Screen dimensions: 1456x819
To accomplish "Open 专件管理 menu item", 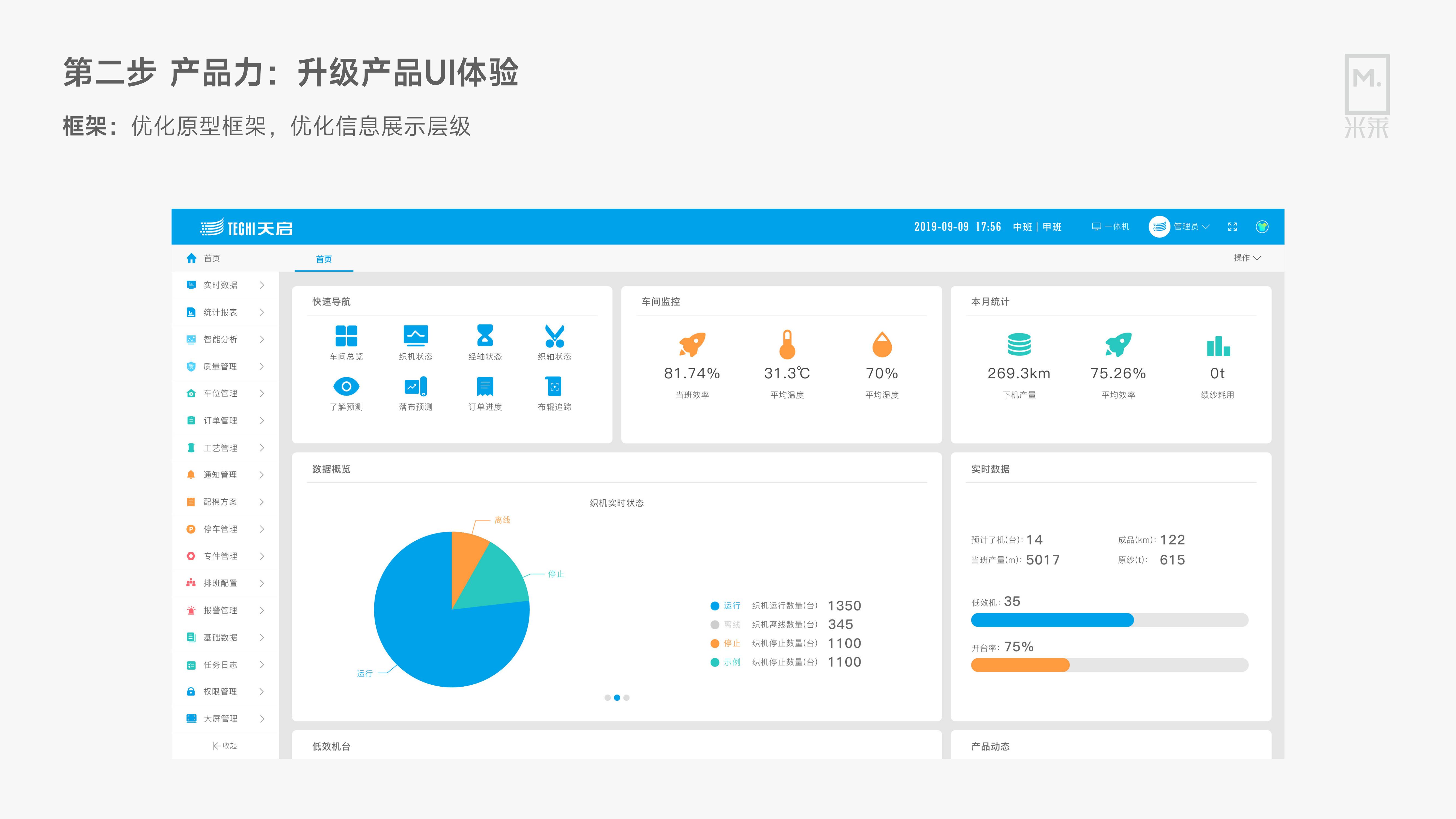I will coord(226,556).
